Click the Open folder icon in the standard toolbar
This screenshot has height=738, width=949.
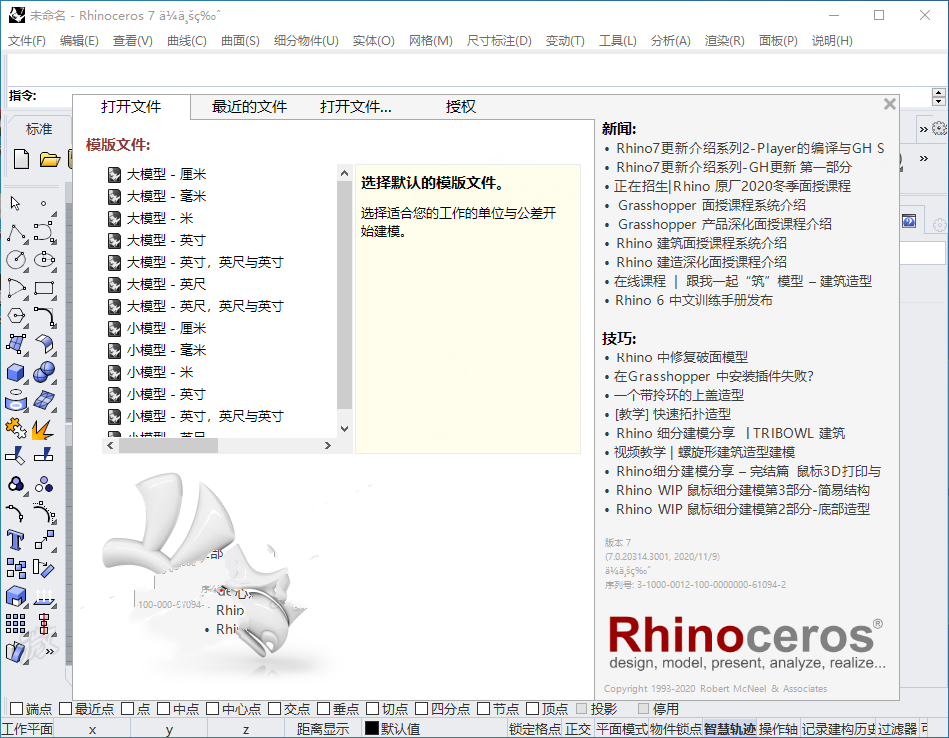(50, 160)
